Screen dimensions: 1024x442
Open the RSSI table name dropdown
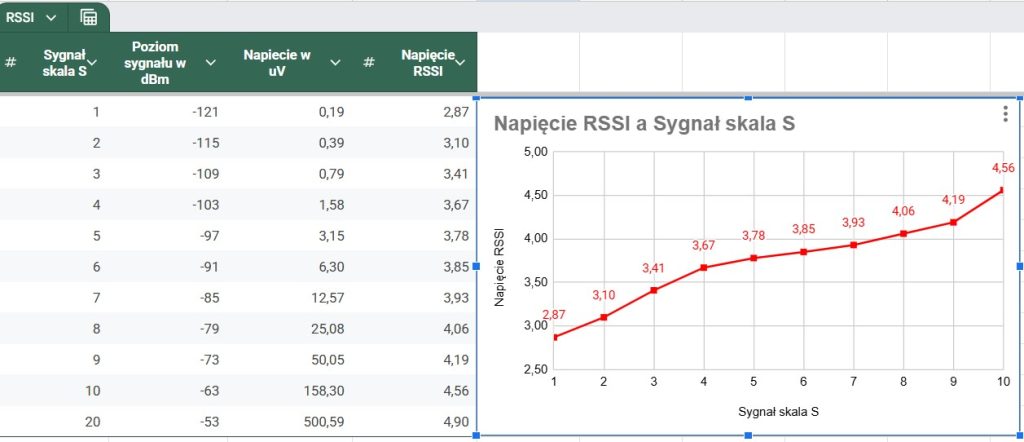(x=51, y=17)
